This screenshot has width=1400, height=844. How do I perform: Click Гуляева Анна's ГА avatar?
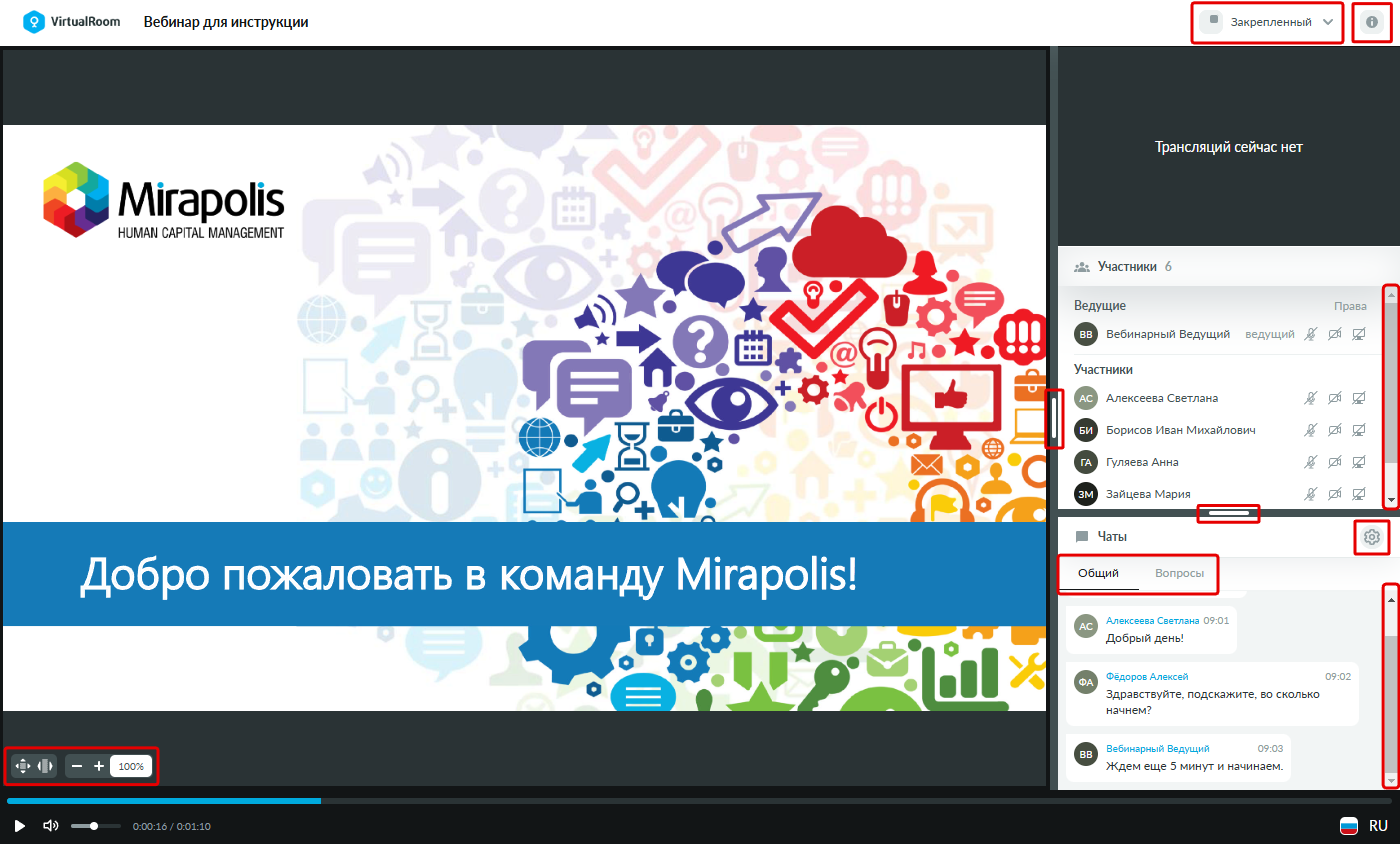point(1086,462)
